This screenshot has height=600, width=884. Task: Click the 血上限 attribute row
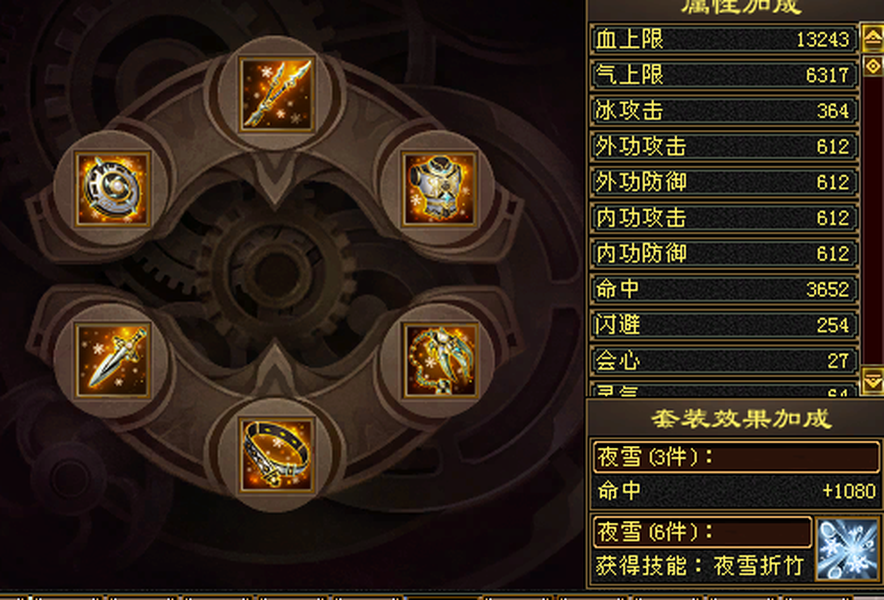pos(724,39)
